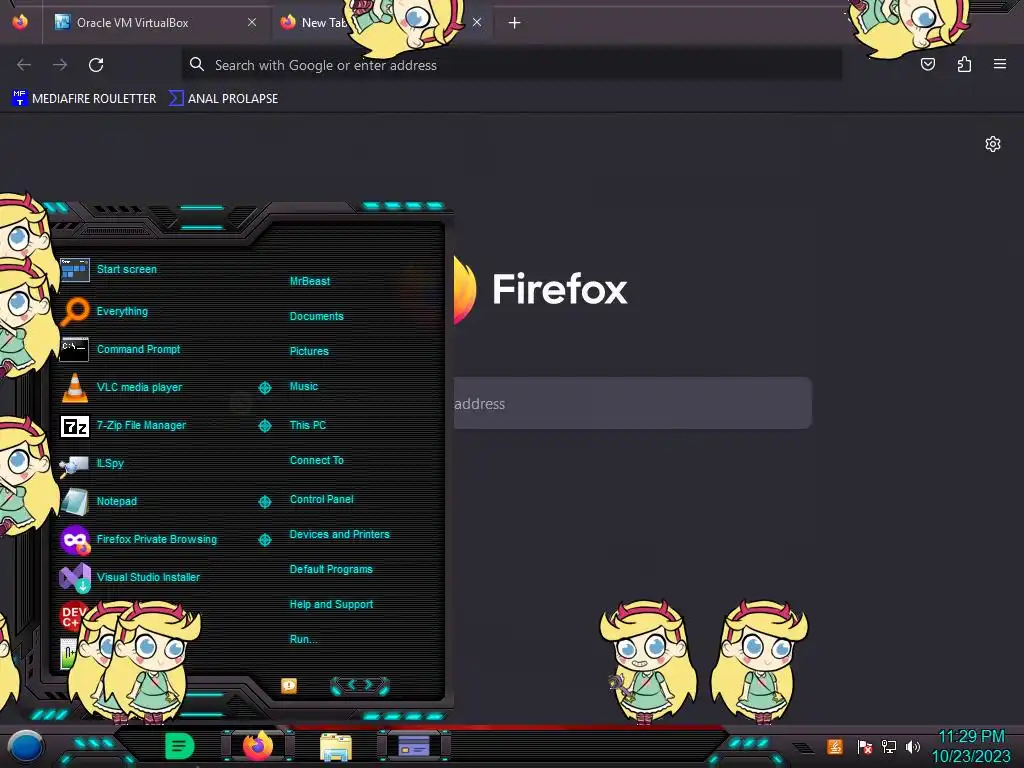
Task: Click the network status tray icon
Action: [889, 746]
